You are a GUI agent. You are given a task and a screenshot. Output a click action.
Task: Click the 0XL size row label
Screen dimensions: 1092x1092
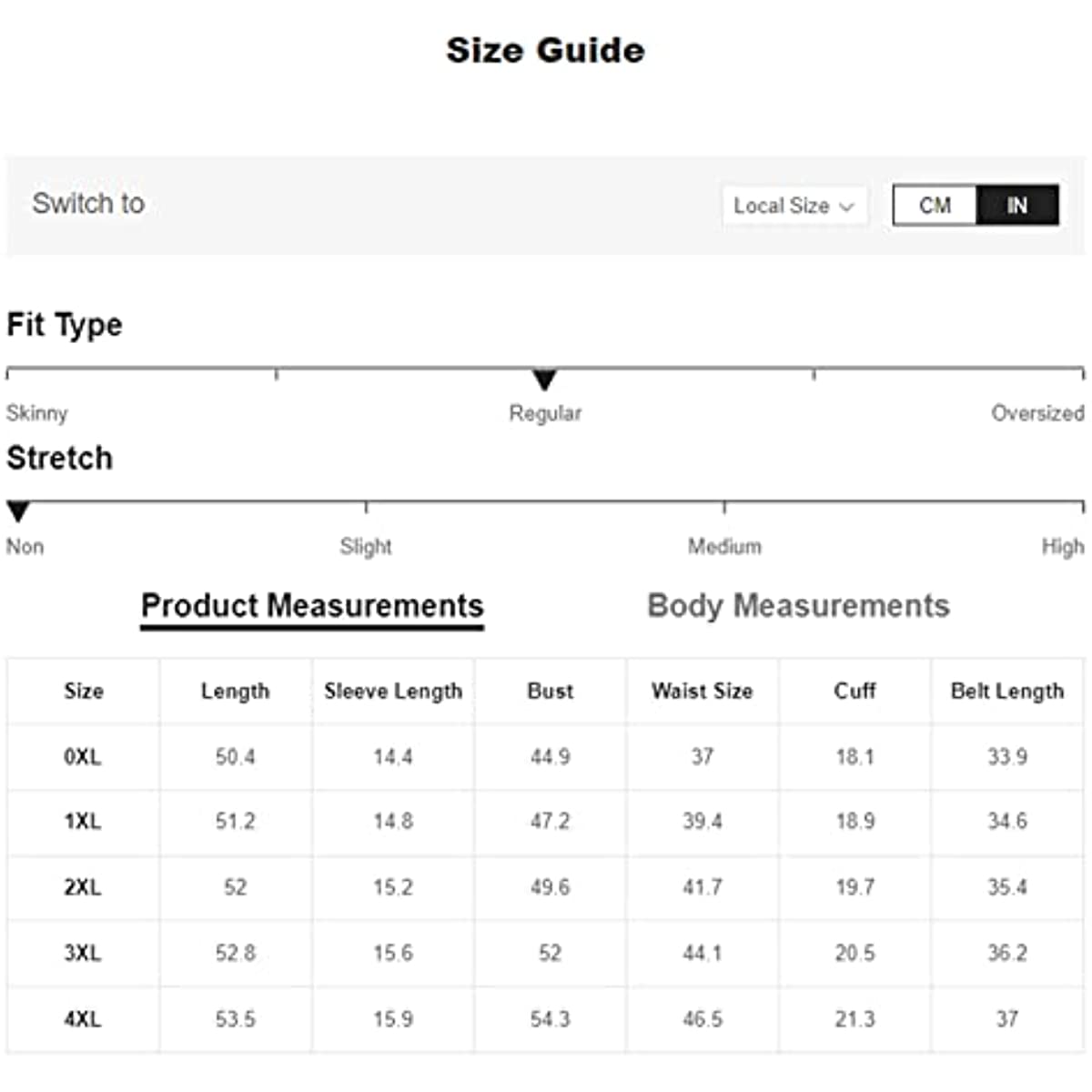(x=83, y=756)
